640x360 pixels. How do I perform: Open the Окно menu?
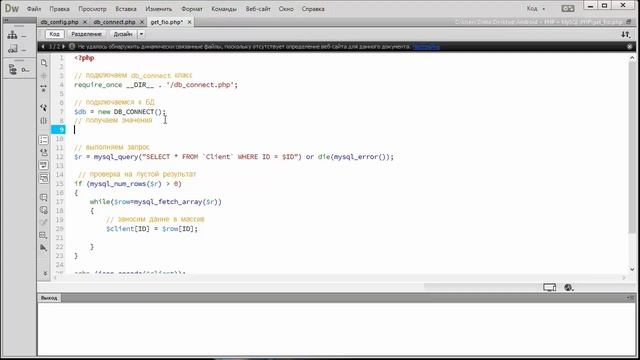tap(286, 9)
